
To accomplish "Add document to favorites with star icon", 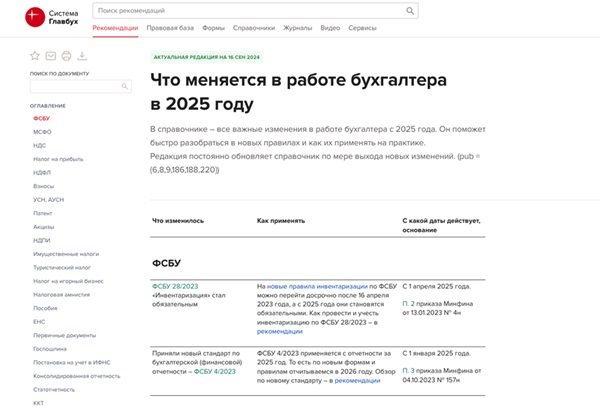I will point(35,56).
